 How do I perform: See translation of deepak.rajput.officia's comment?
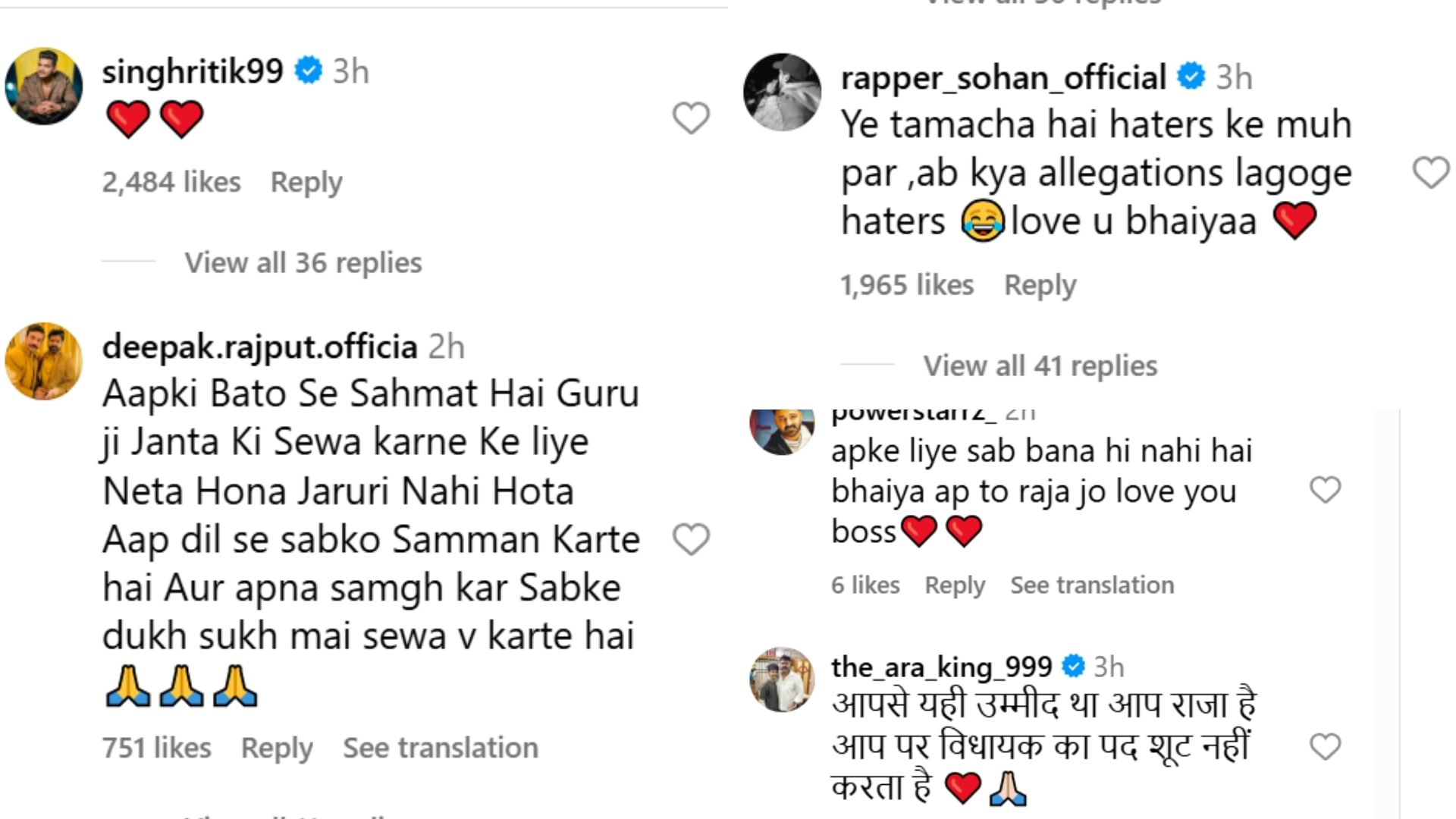pos(441,748)
